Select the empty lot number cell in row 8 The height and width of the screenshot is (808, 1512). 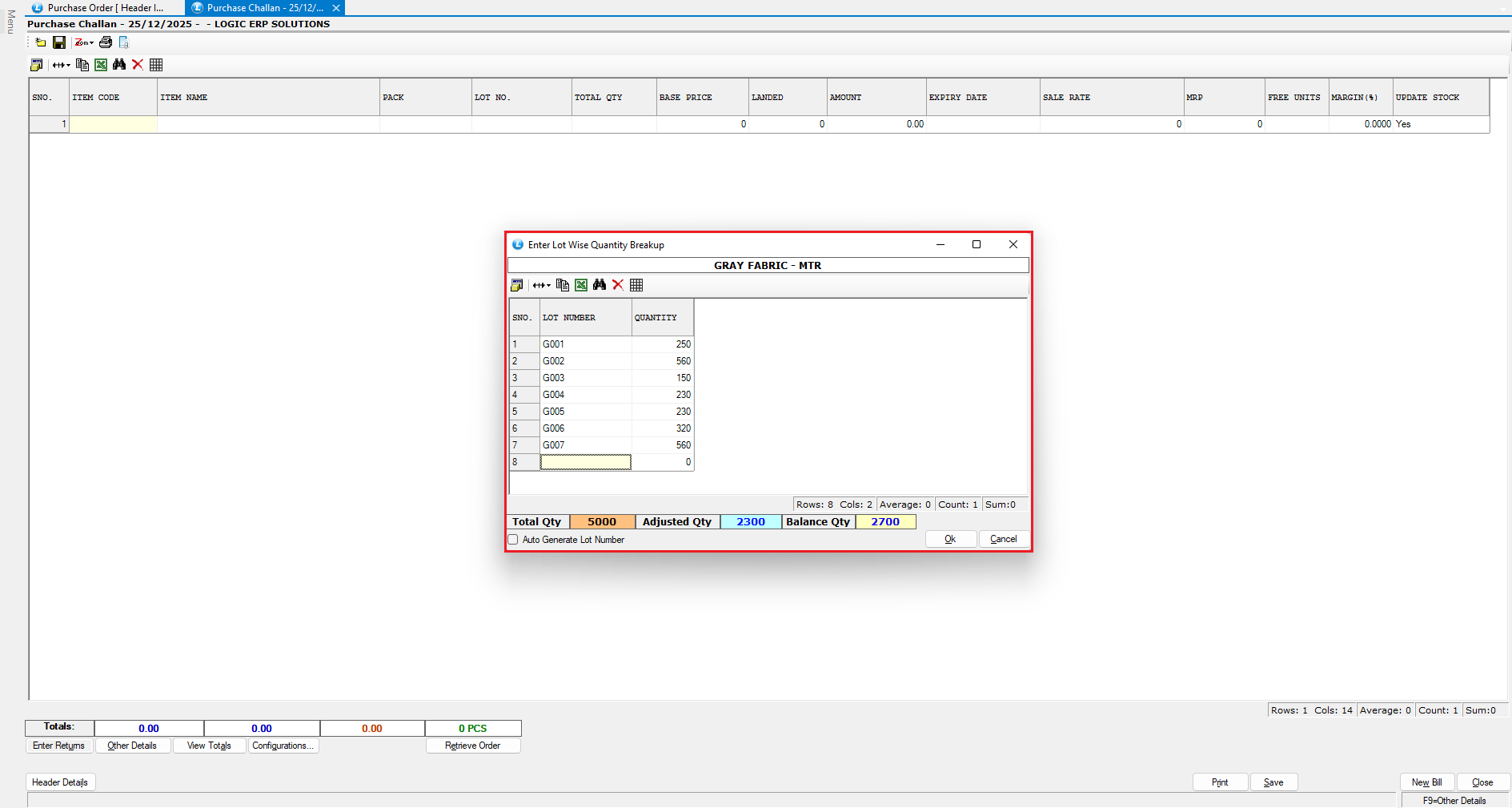585,462
